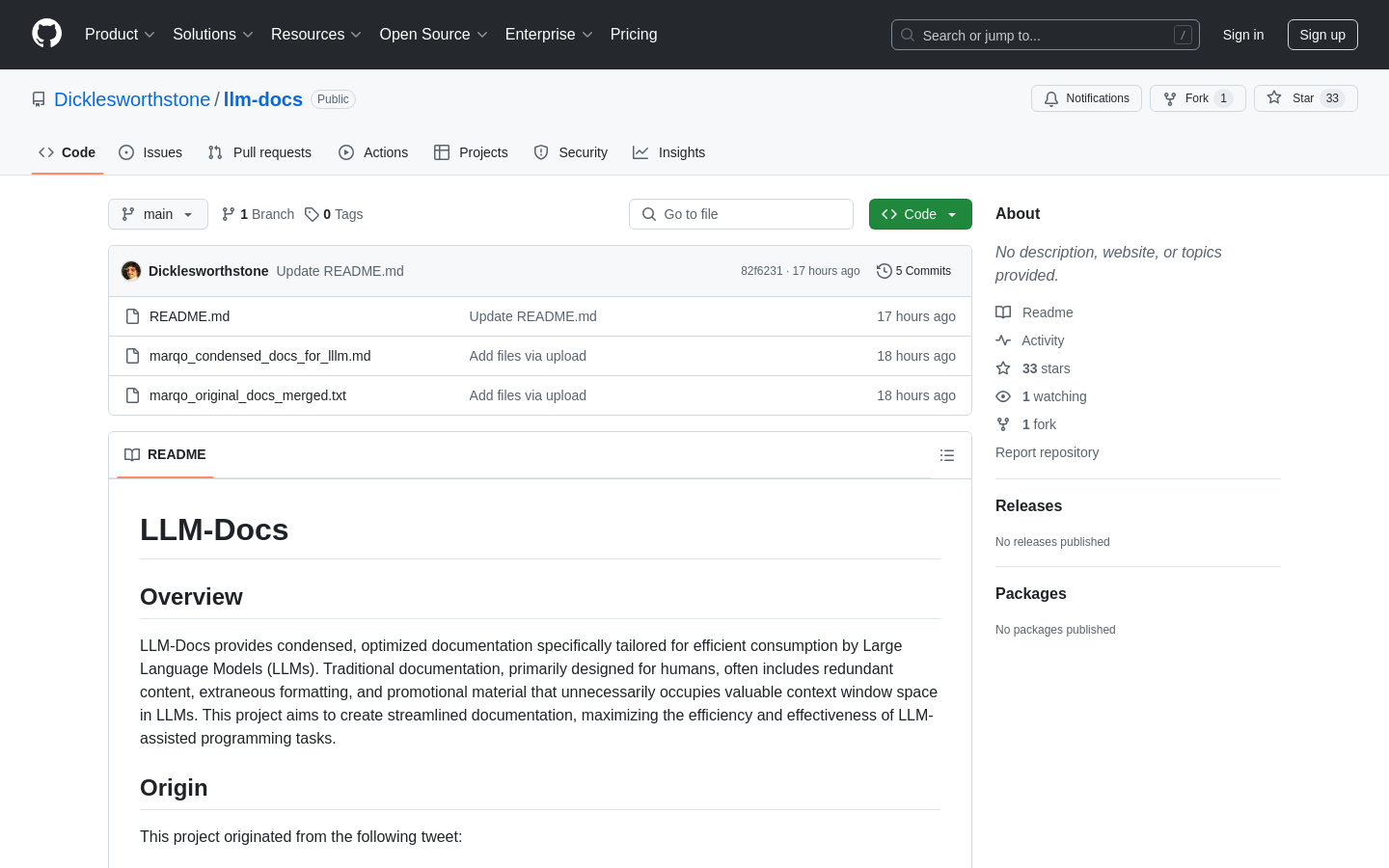The height and width of the screenshot is (868, 1389).
Task: Open the README outline icon
Action: [x=947, y=455]
